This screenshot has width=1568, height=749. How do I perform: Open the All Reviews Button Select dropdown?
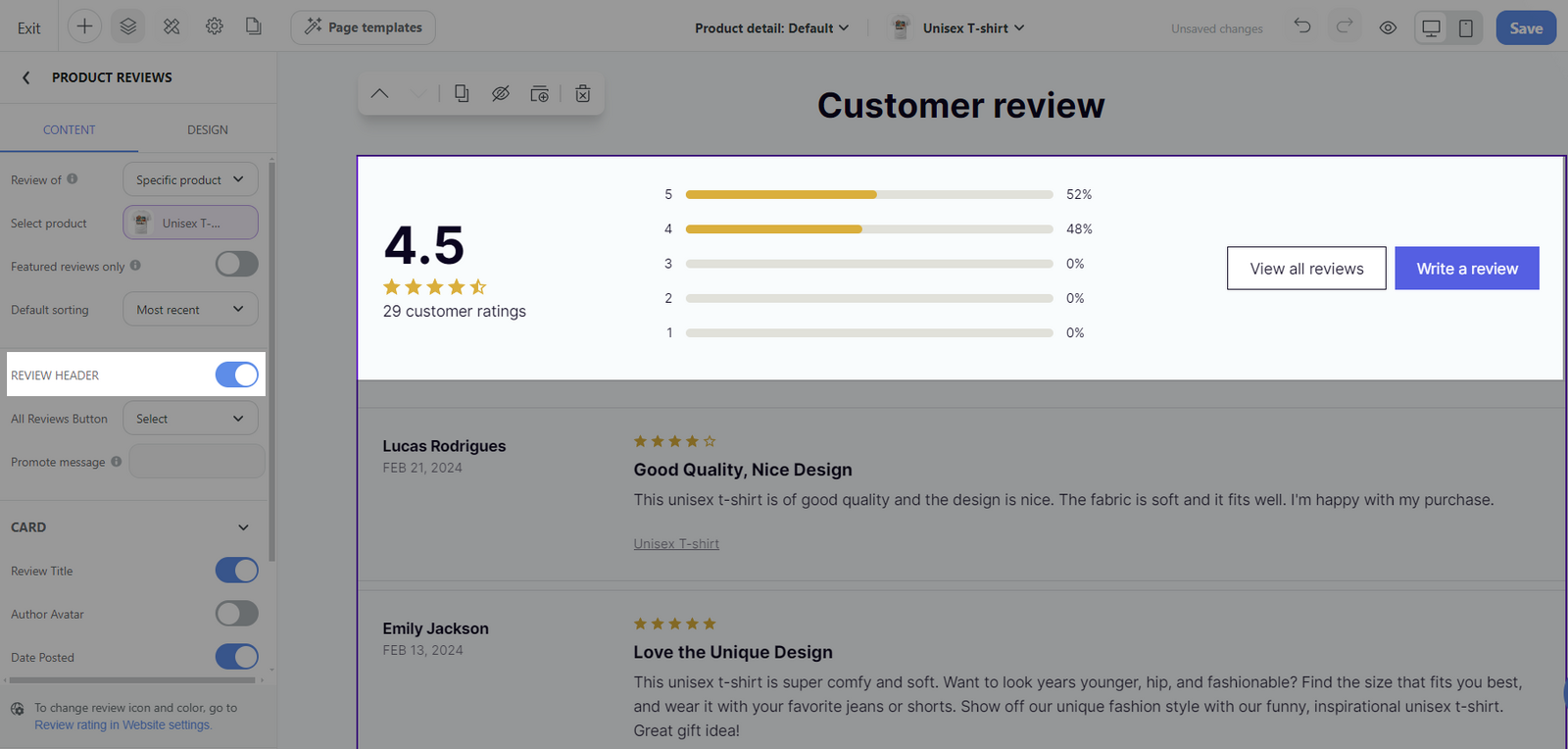[190, 419]
